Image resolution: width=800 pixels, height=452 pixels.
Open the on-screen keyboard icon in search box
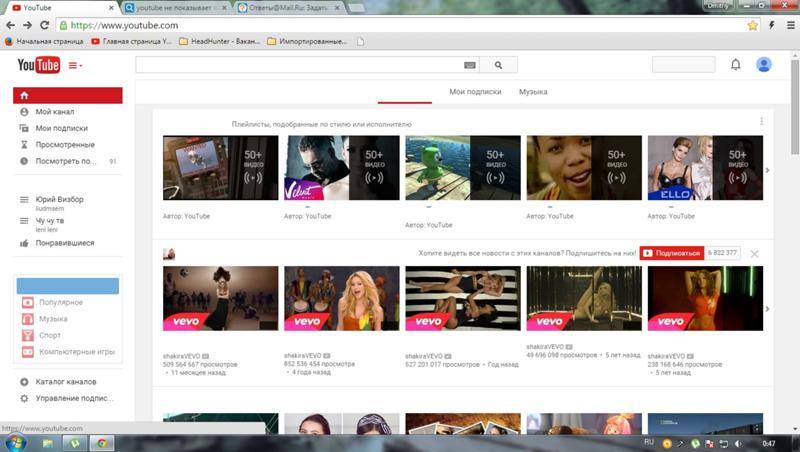470,65
